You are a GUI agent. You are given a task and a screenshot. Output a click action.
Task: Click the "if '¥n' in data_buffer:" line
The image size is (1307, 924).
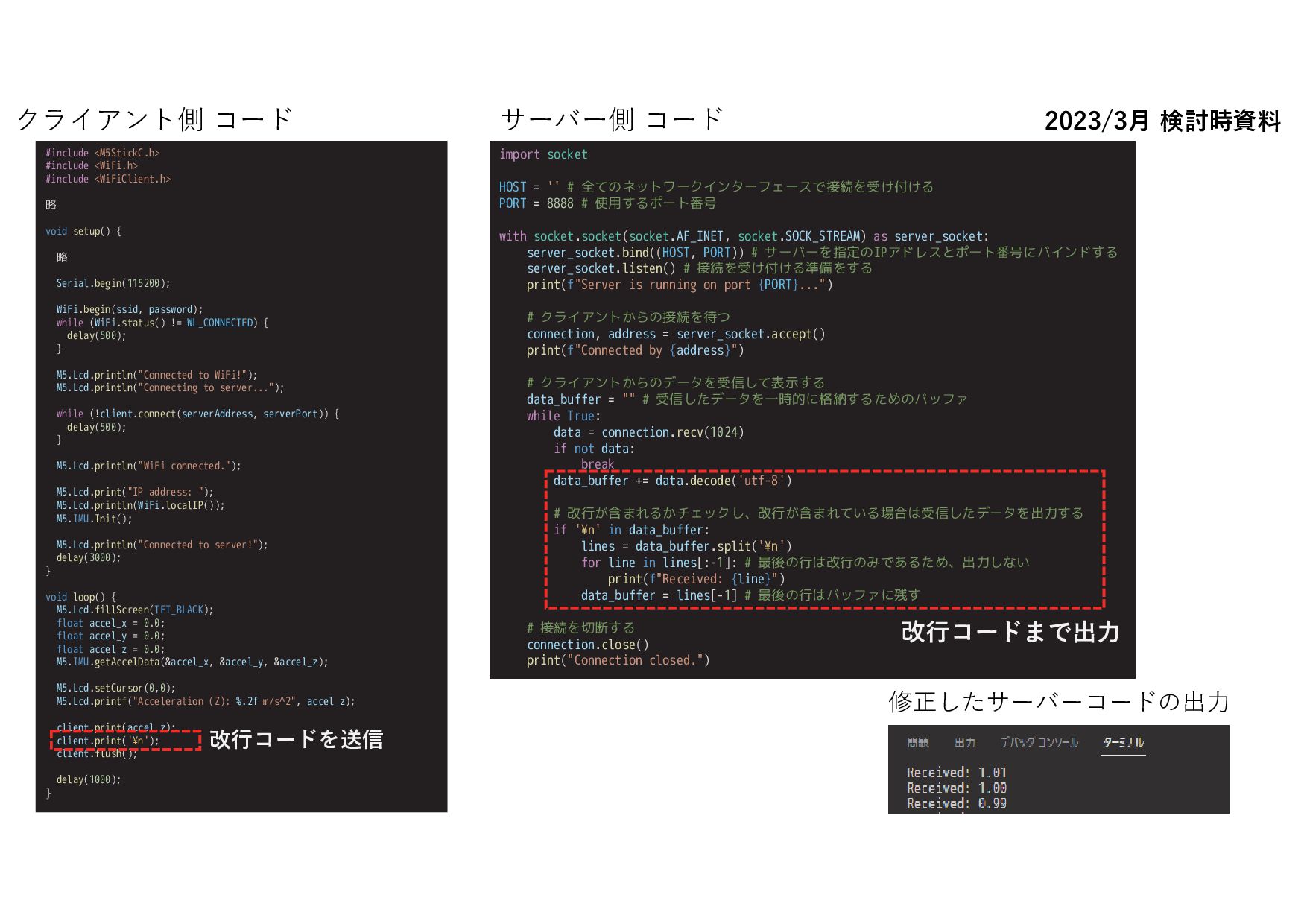632,530
